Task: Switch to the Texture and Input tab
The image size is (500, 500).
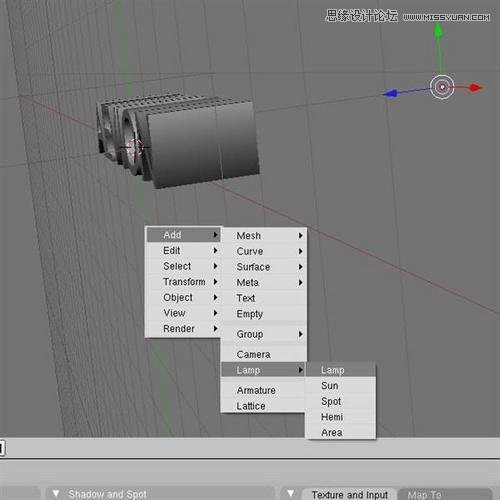Action: point(349,495)
